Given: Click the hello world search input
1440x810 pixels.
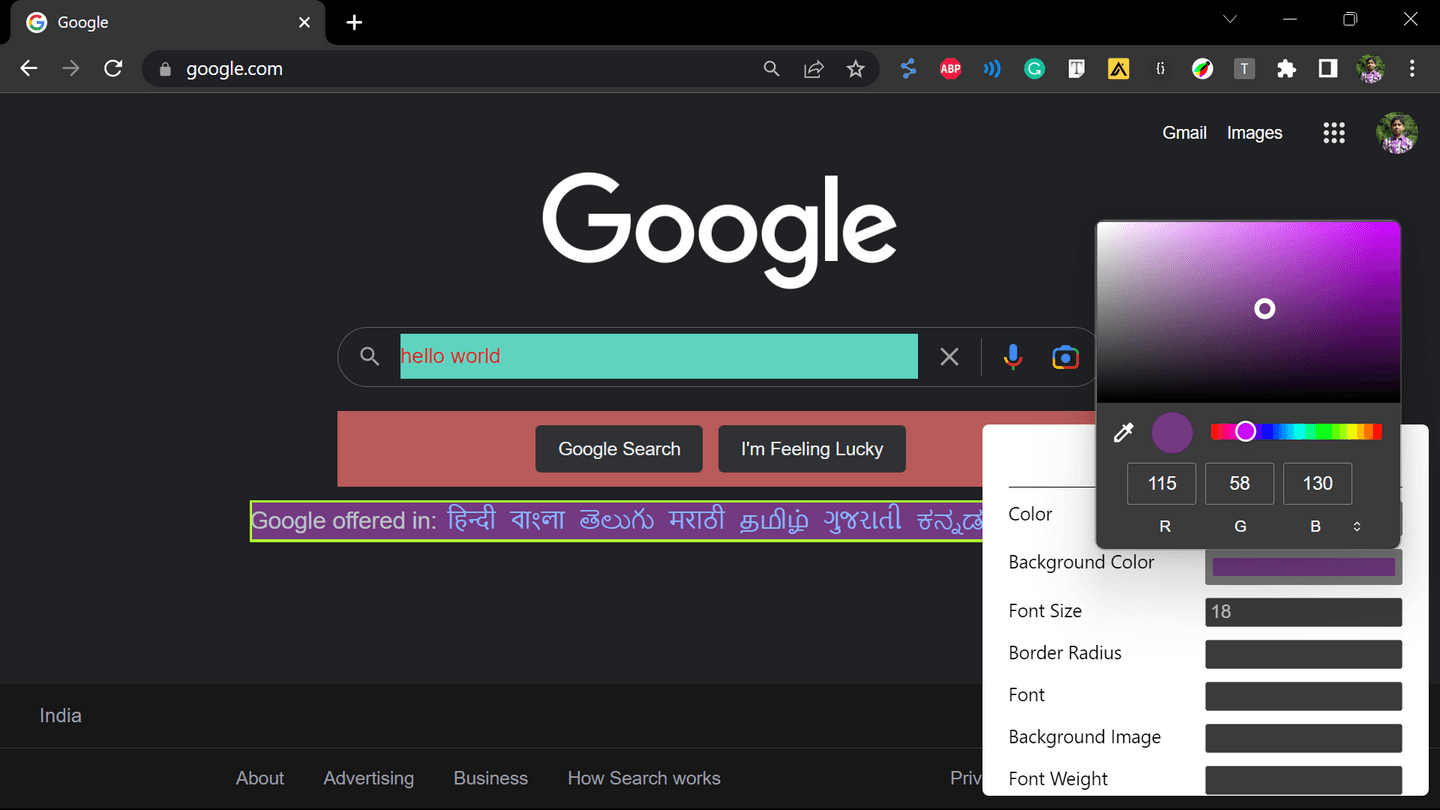Looking at the screenshot, I should click(659, 356).
